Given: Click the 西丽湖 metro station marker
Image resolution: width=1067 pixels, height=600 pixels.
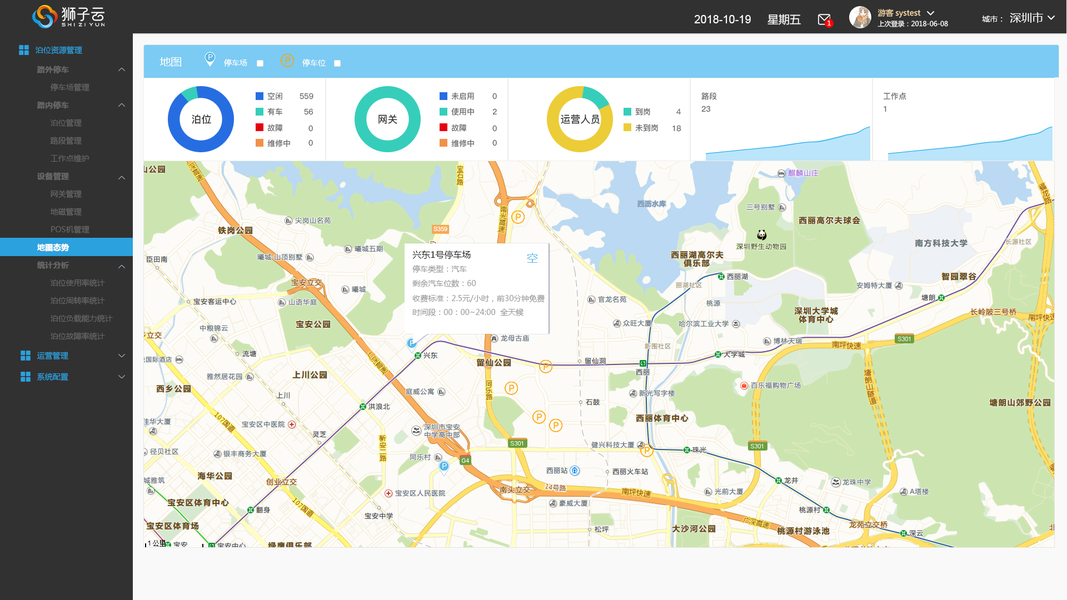Looking at the screenshot, I should (x=721, y=276).
